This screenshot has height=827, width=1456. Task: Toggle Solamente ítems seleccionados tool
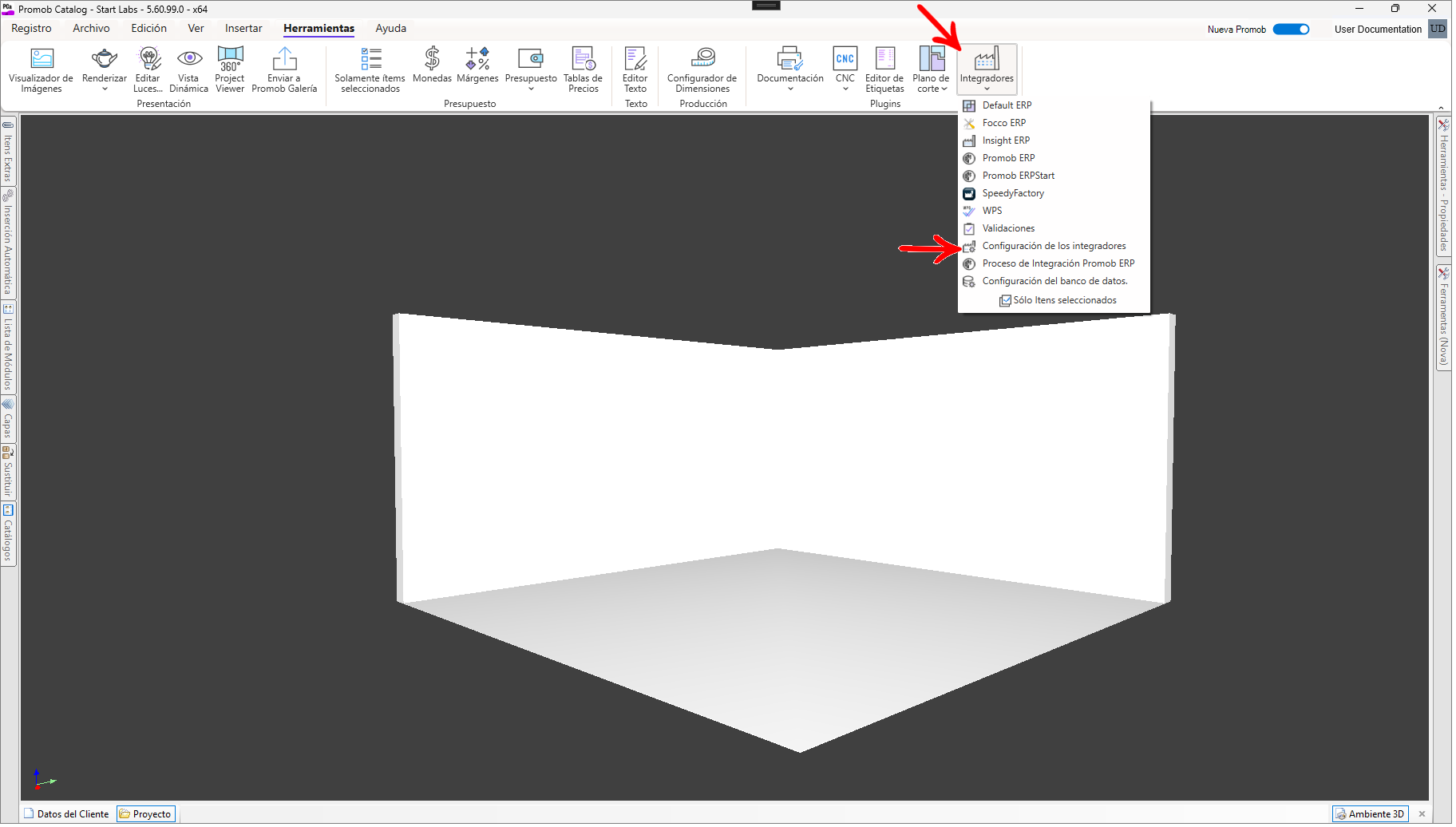click(x=370, y=69)
